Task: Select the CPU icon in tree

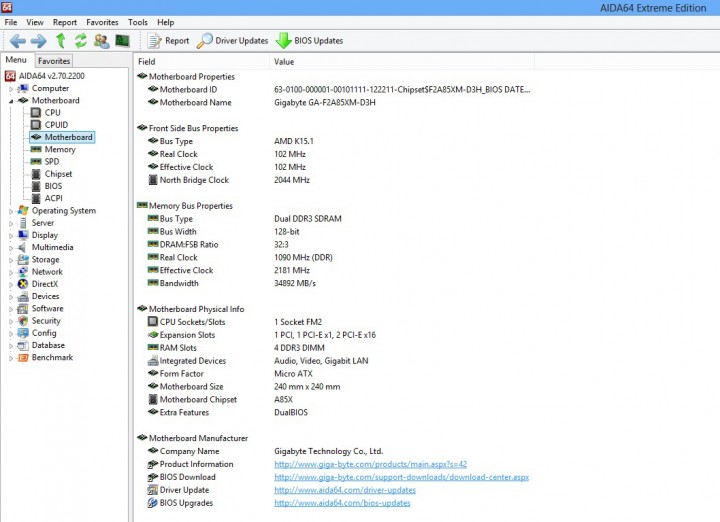Action: tap(36, 112)
